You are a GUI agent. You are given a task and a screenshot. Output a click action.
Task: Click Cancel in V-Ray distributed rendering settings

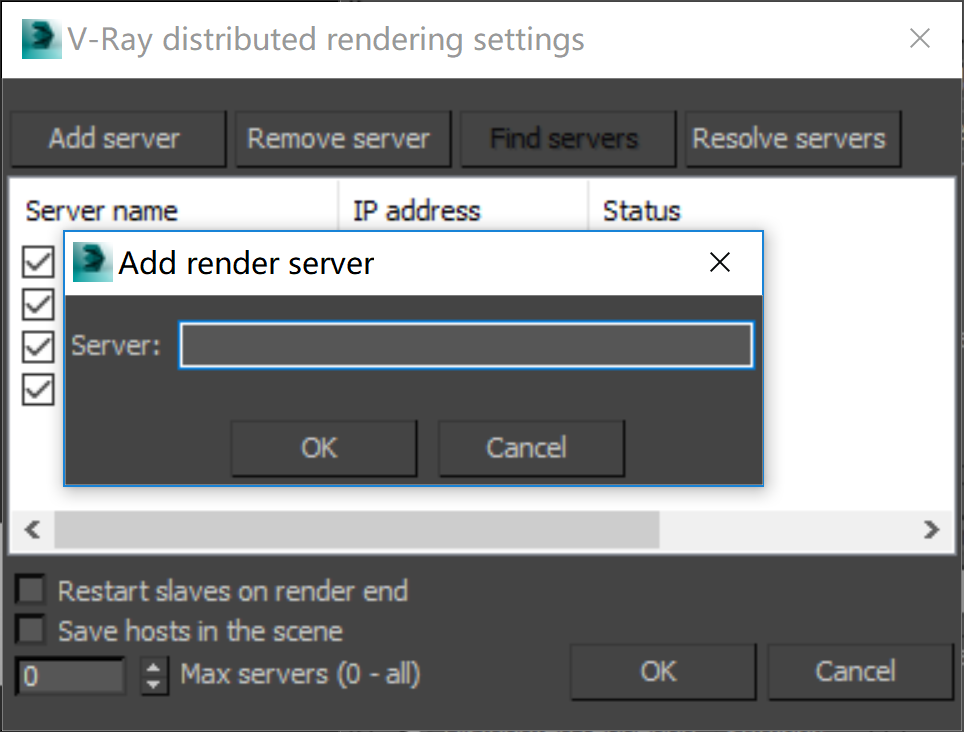point(859,672)
